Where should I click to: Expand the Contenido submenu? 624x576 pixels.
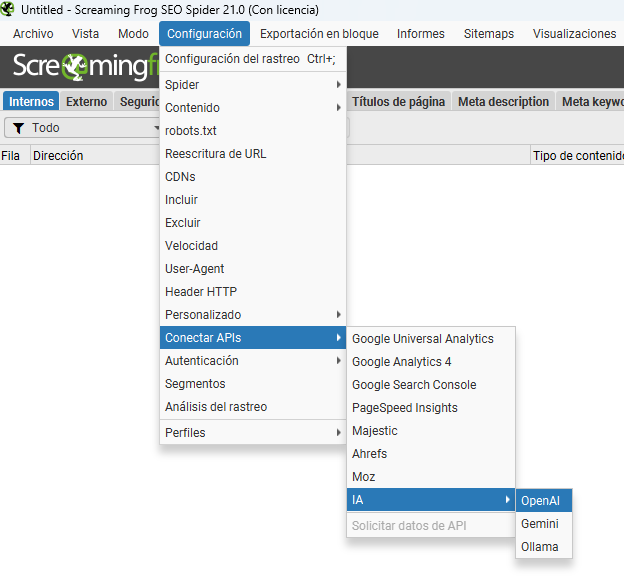click(x=253, y=108)
